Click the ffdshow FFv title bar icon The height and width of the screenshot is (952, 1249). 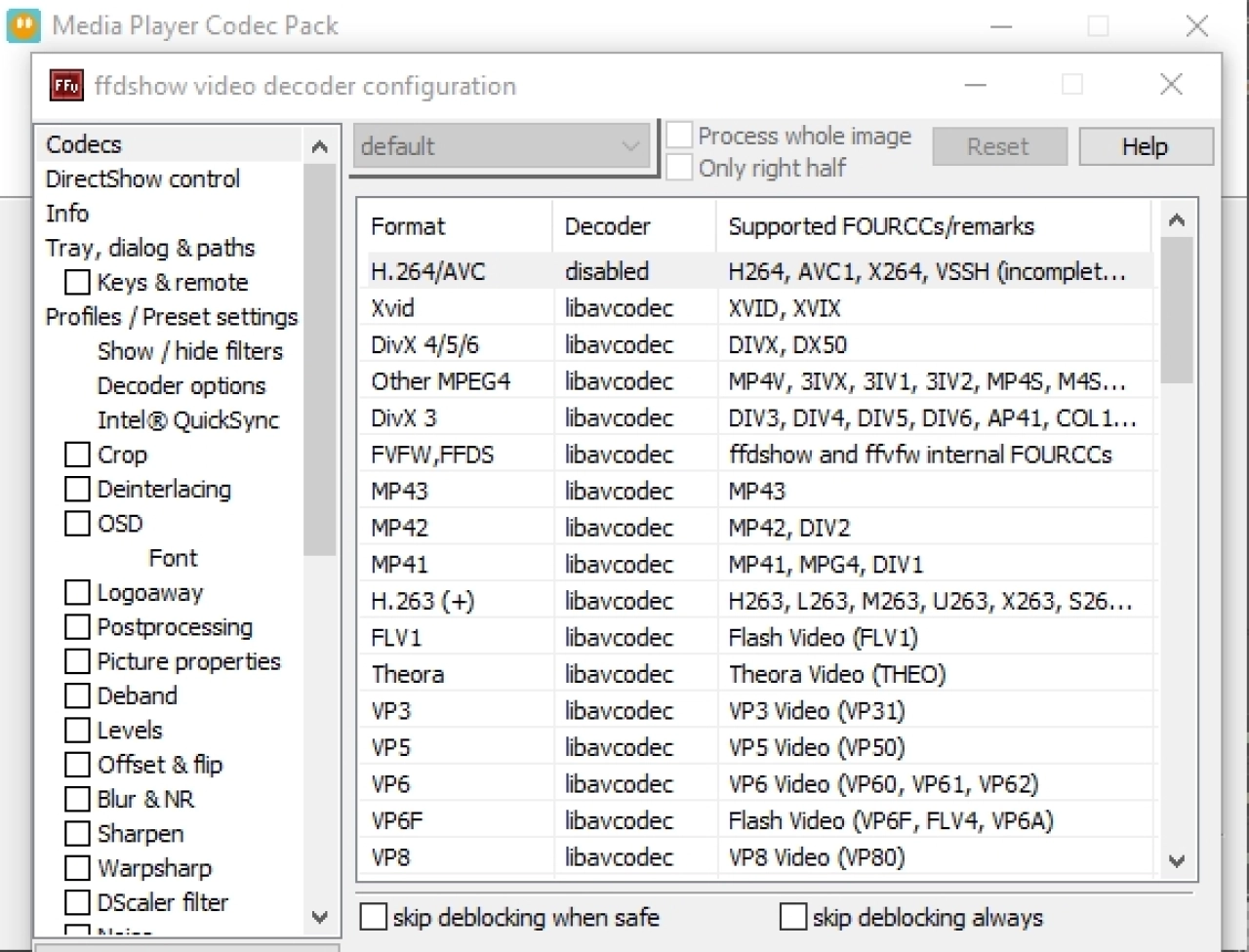click(66, 86)
